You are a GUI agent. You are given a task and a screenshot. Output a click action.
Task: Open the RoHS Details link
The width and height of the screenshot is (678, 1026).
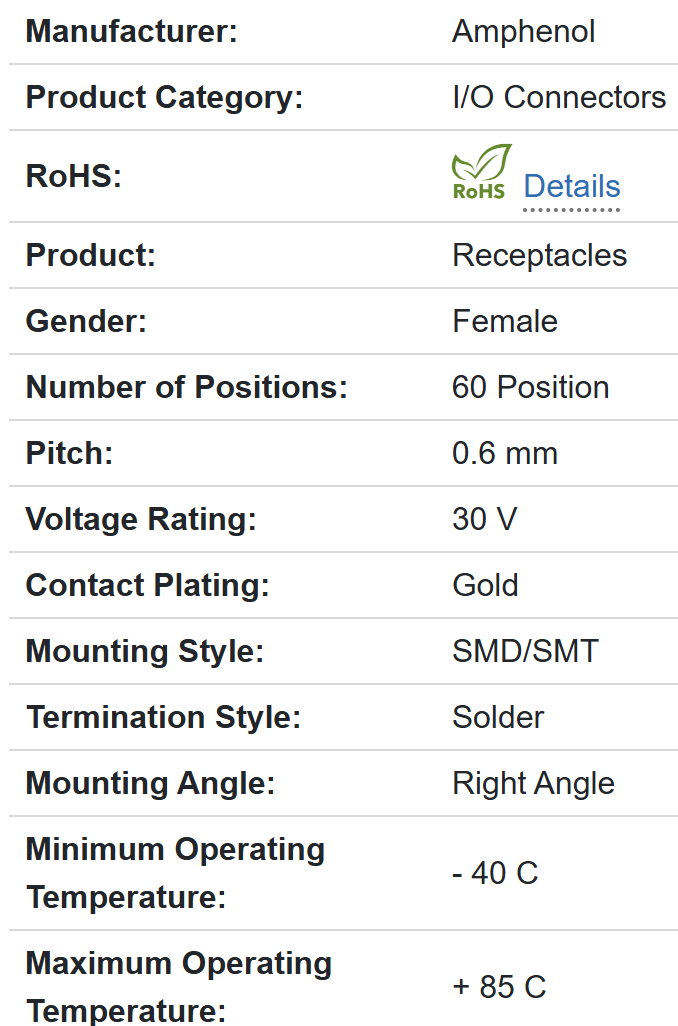572,186
